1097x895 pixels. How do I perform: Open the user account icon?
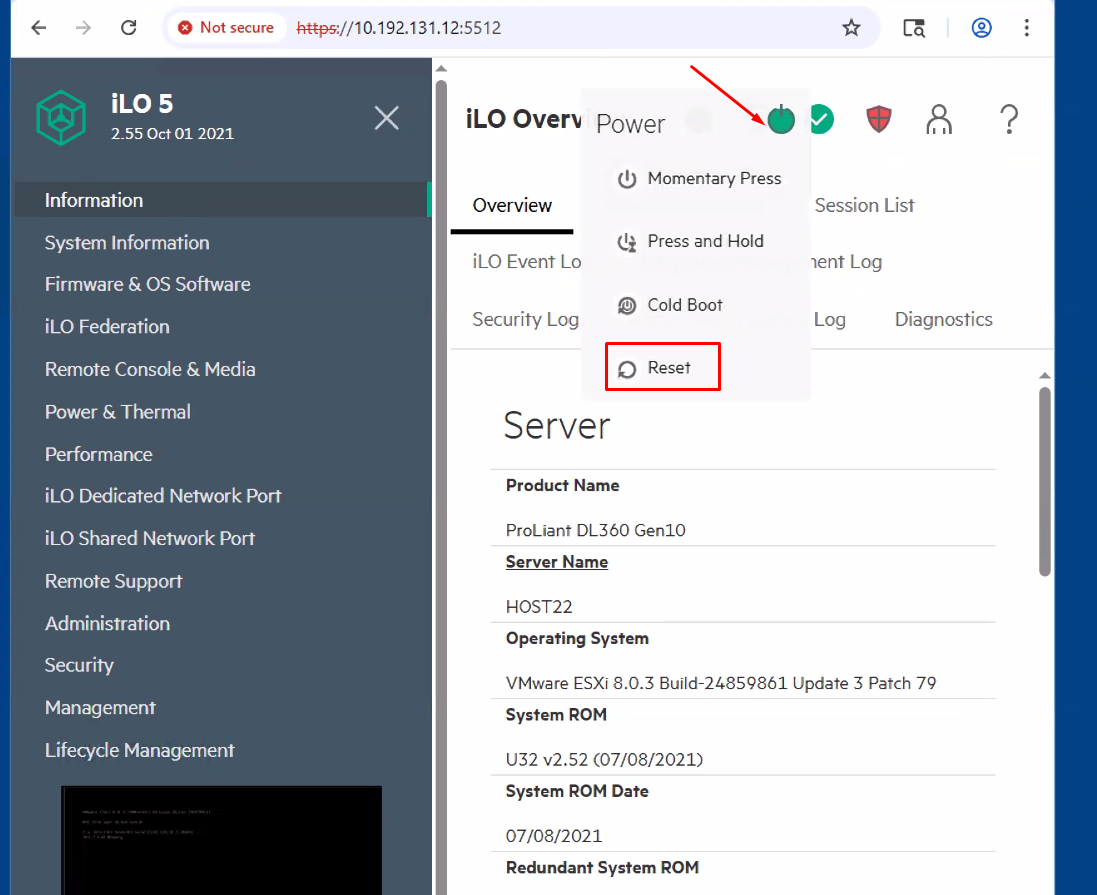939,120
